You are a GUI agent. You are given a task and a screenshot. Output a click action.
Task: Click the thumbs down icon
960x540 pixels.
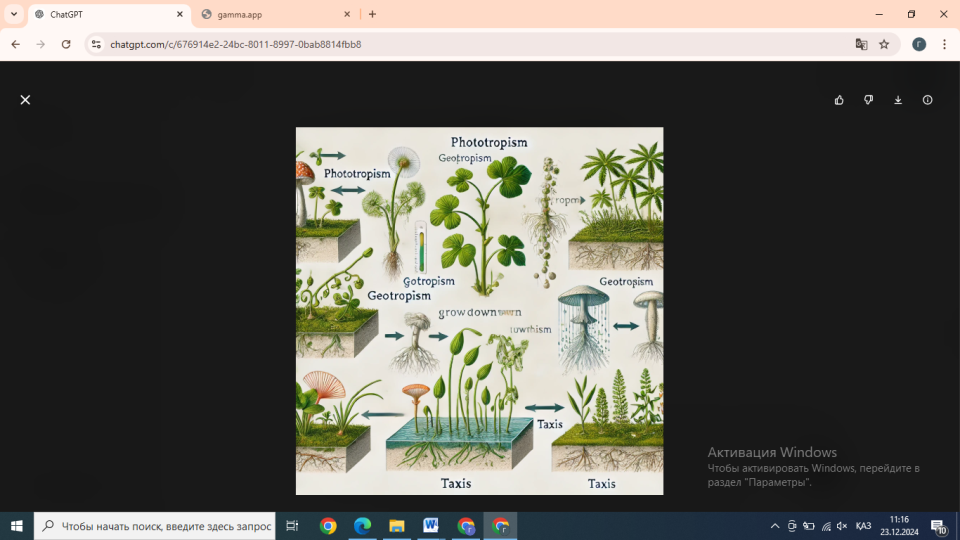868,100
